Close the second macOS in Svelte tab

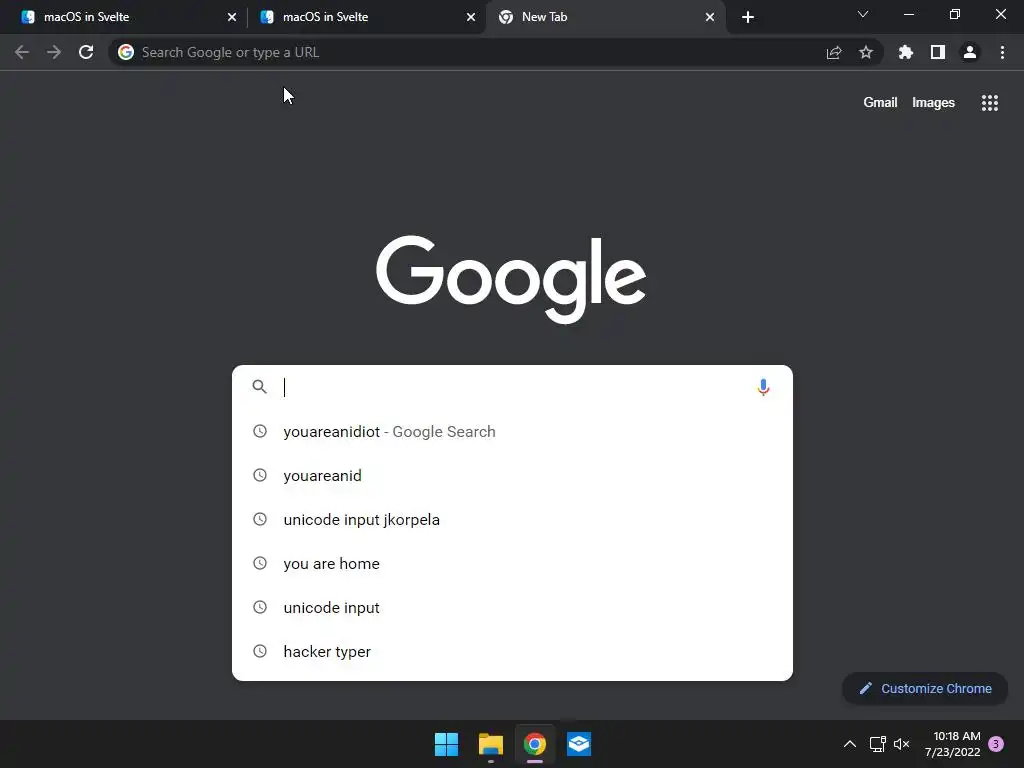pos(471,17)
